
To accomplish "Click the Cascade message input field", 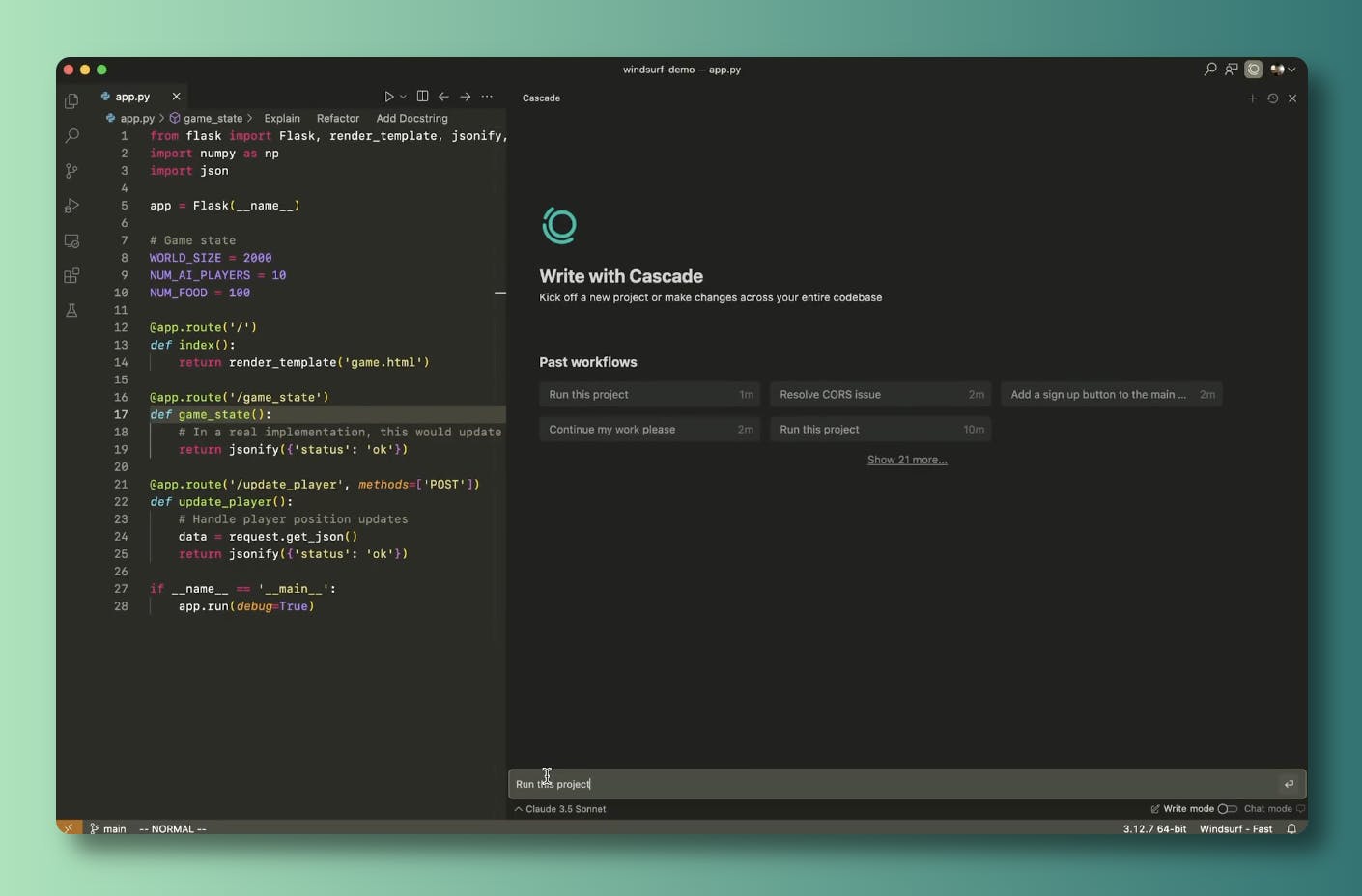I will [889, 784].
